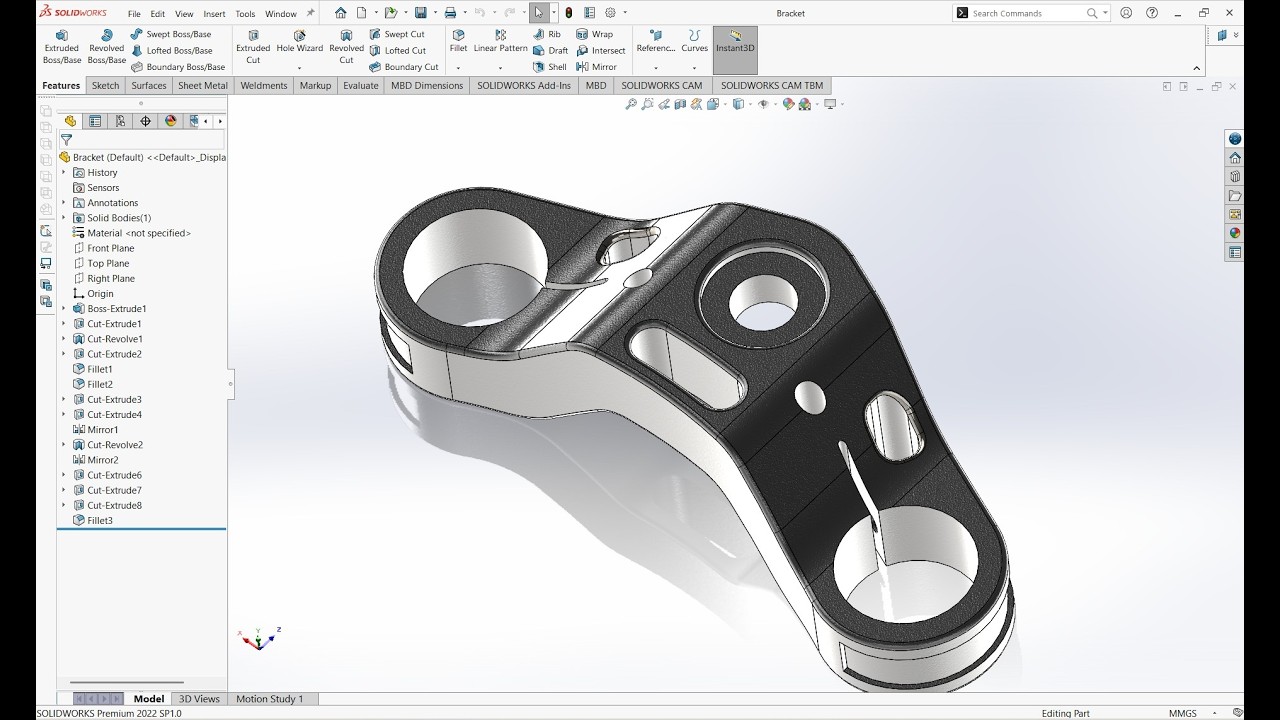
Task: Open the Hole Wizard tool
Action: tap(299, 41)
